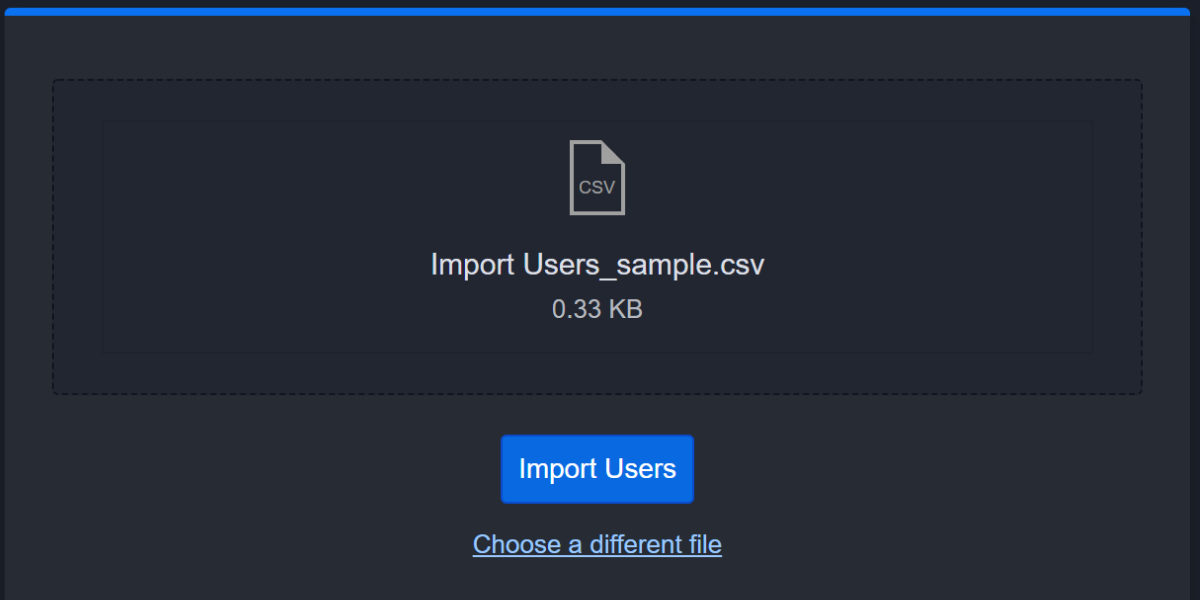This screenshot has width=1200, height=600.
Task: Click the Import Users button
Action: (x=597, y=469)
